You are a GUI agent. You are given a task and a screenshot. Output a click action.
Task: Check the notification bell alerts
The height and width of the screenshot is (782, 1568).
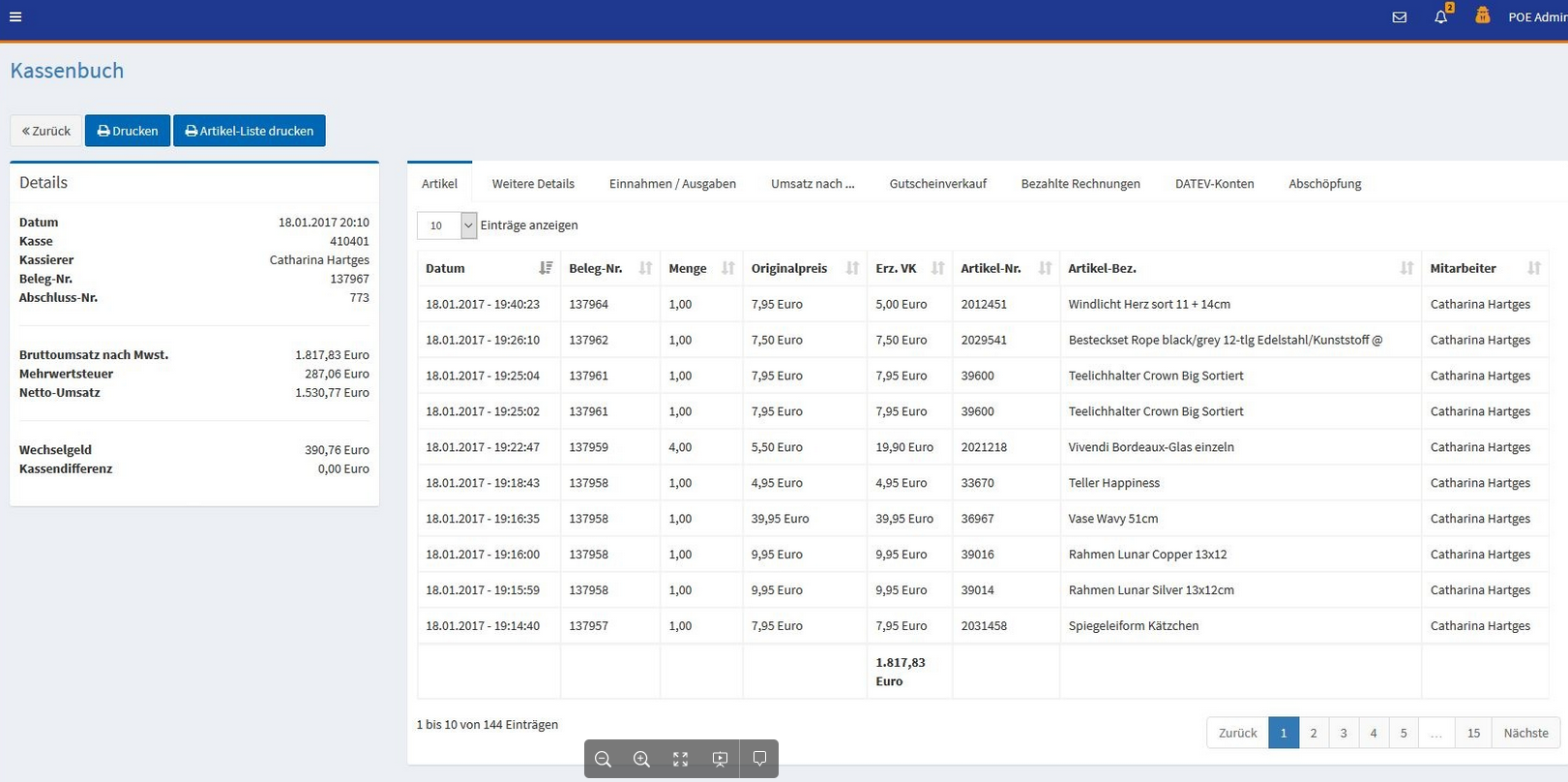(1440, 17)
